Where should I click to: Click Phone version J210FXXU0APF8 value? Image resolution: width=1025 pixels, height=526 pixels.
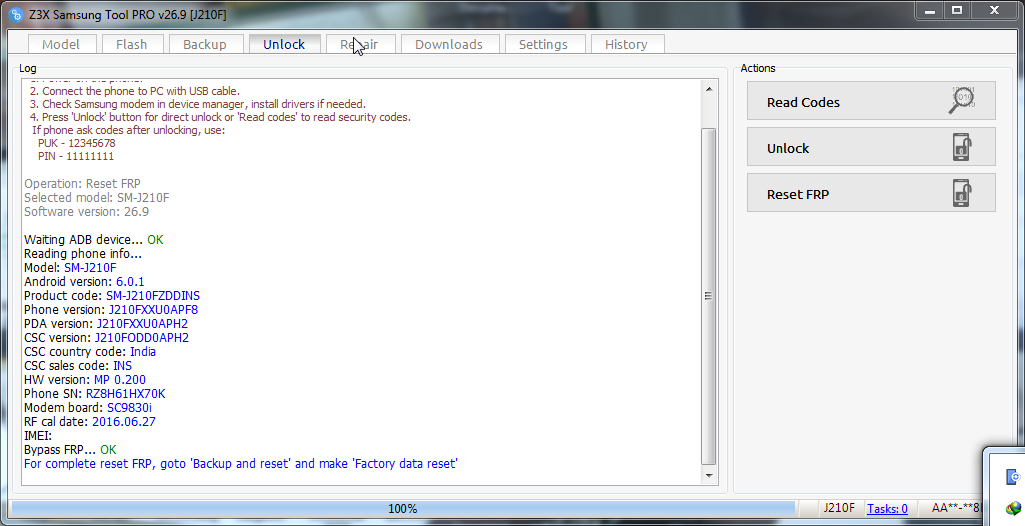click(x=153, y=310)
